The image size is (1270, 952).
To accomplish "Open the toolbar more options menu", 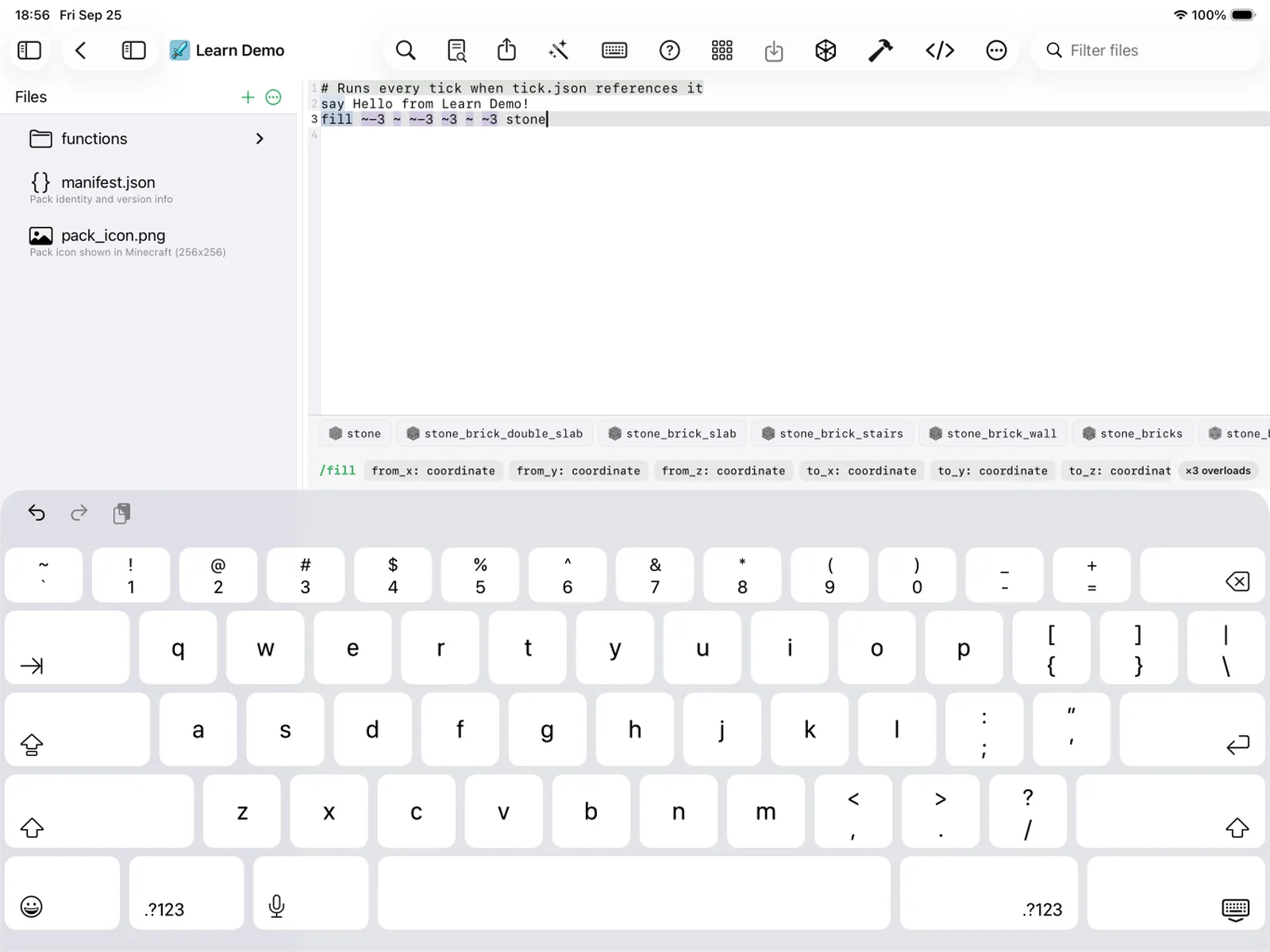I will click(996, 50).
